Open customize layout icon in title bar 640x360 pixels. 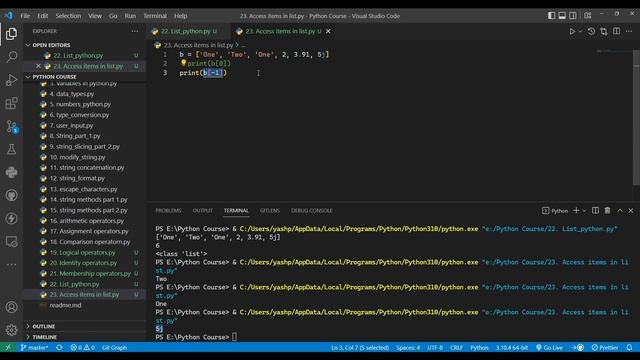tap(587, 16)
